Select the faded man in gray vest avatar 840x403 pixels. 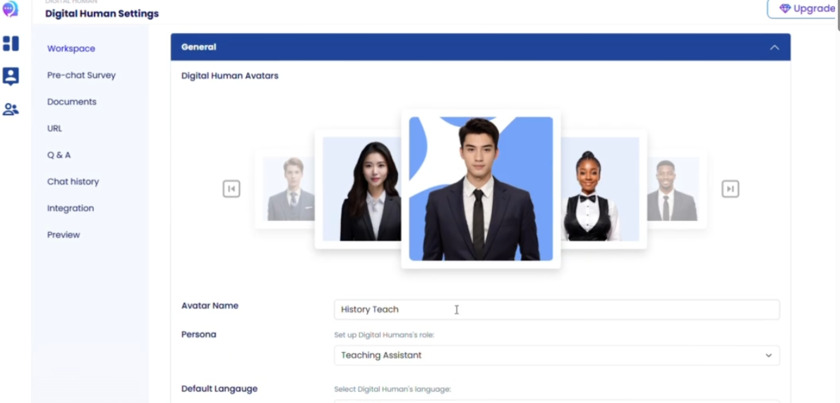tap(288, 189)
